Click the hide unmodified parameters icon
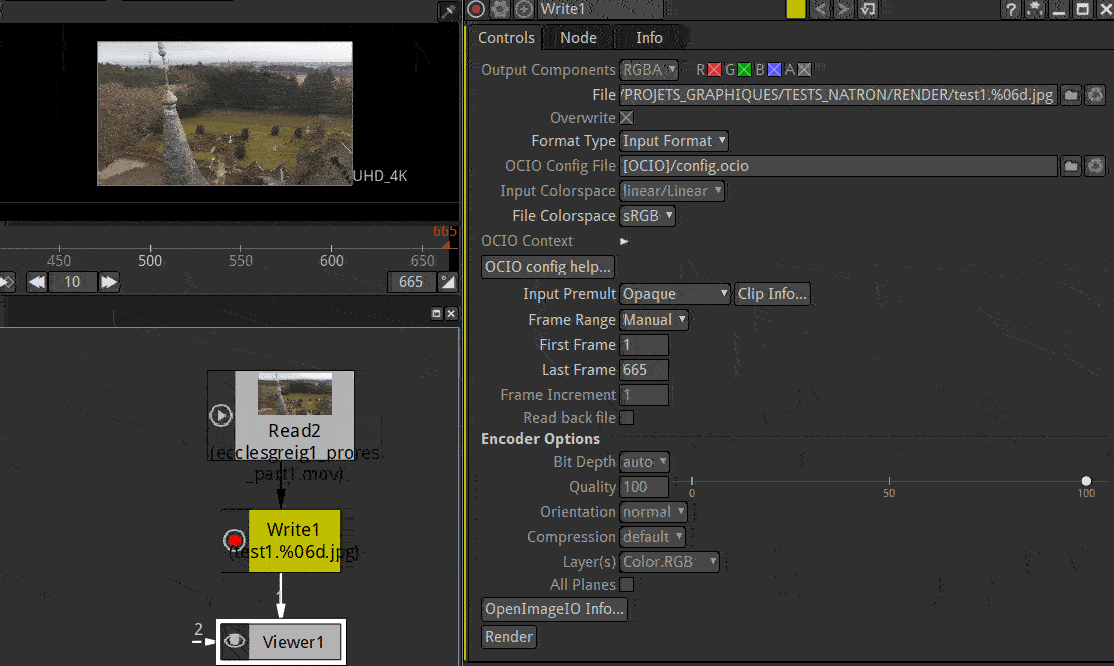The height and width of the screenshot is (666, 1114). (x=1034, y=9)
